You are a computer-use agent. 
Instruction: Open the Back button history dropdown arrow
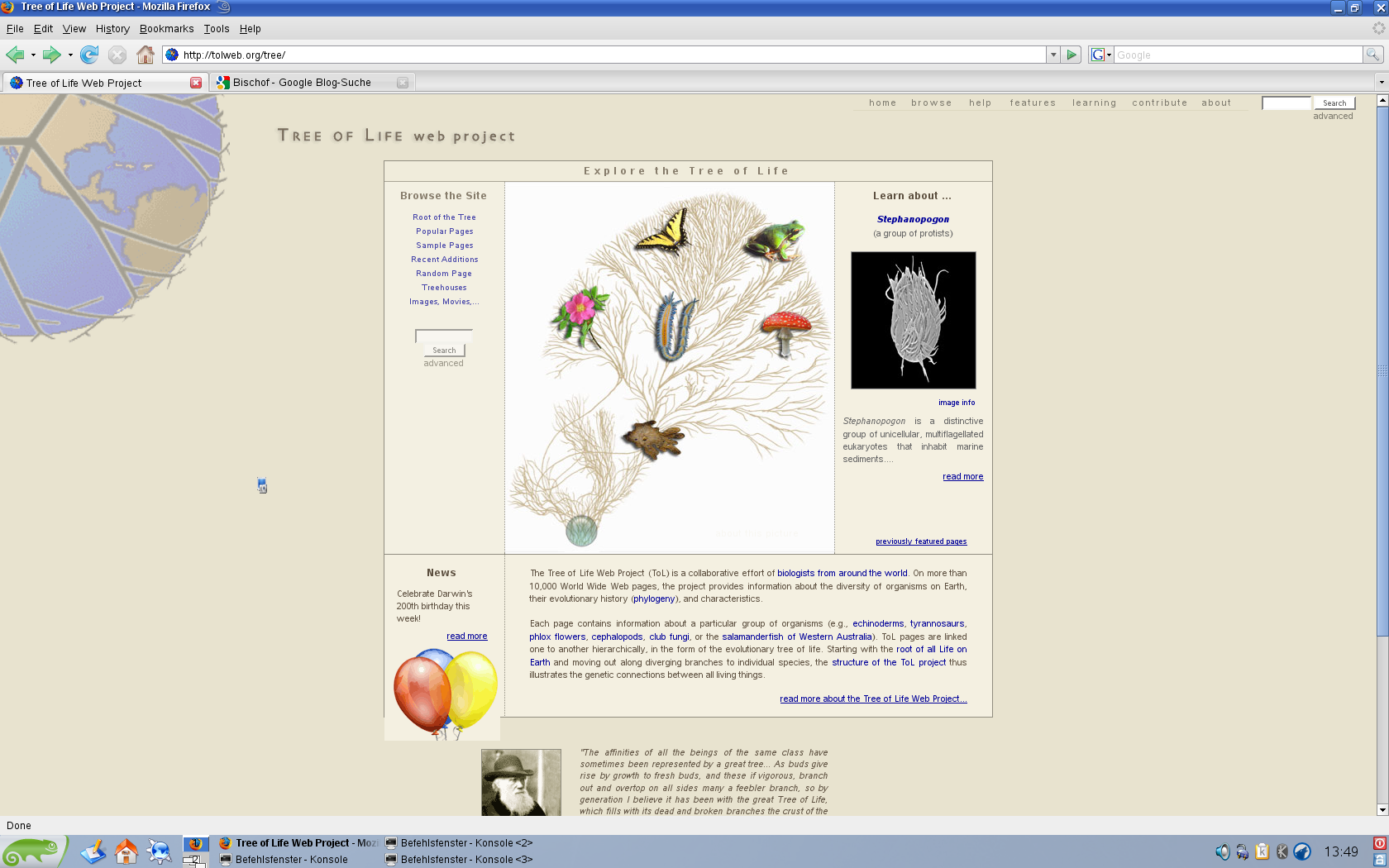point(33,55)
